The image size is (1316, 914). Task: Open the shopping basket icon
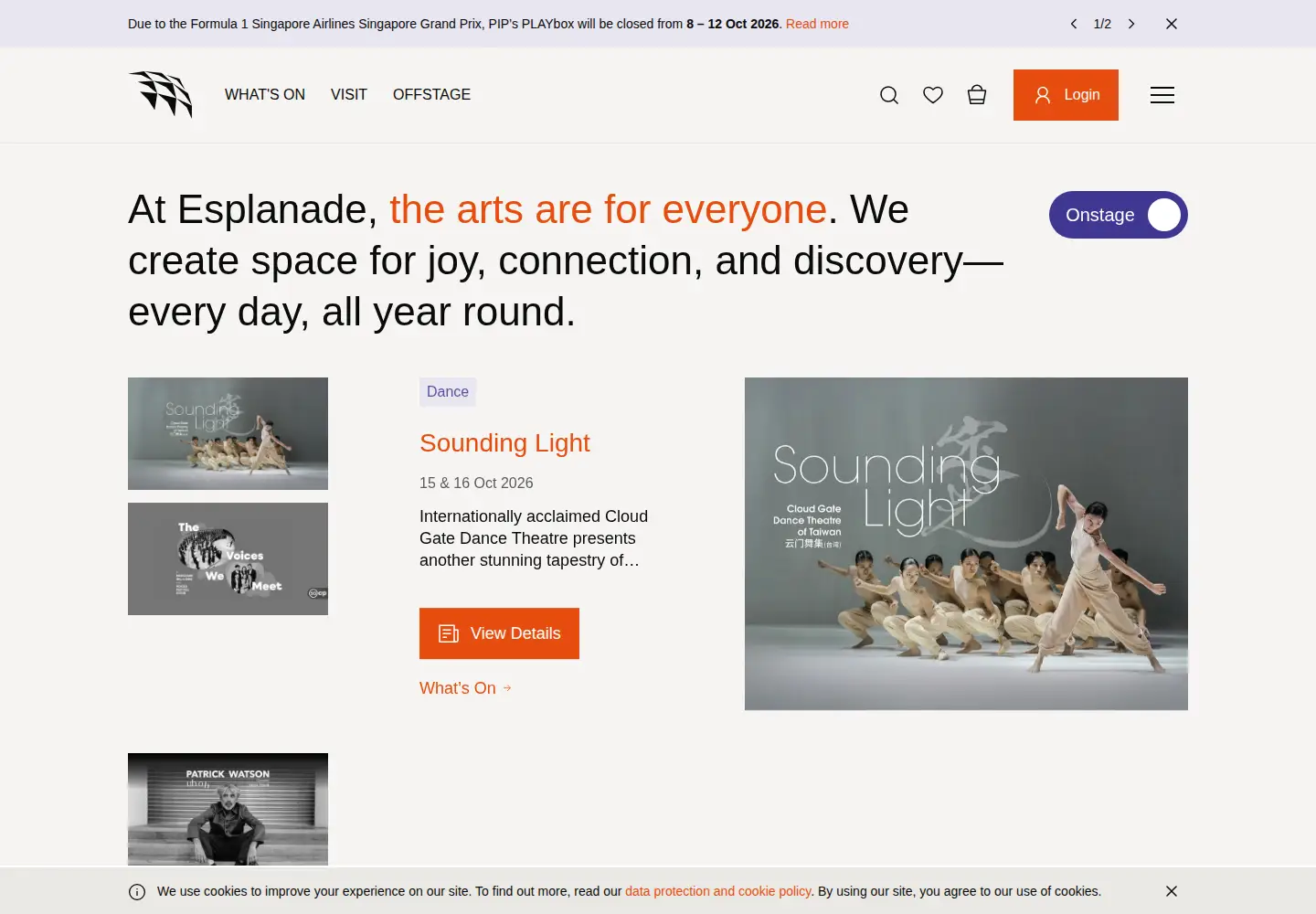[977, 95]
